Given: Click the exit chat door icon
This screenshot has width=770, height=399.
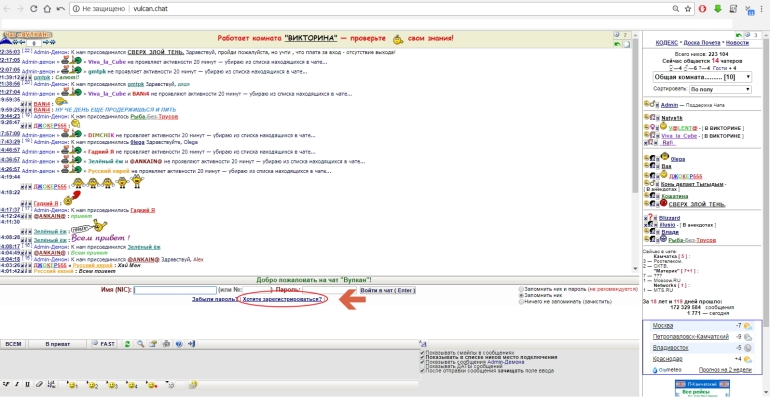Looking at the screenshot, I should [192, 344].
